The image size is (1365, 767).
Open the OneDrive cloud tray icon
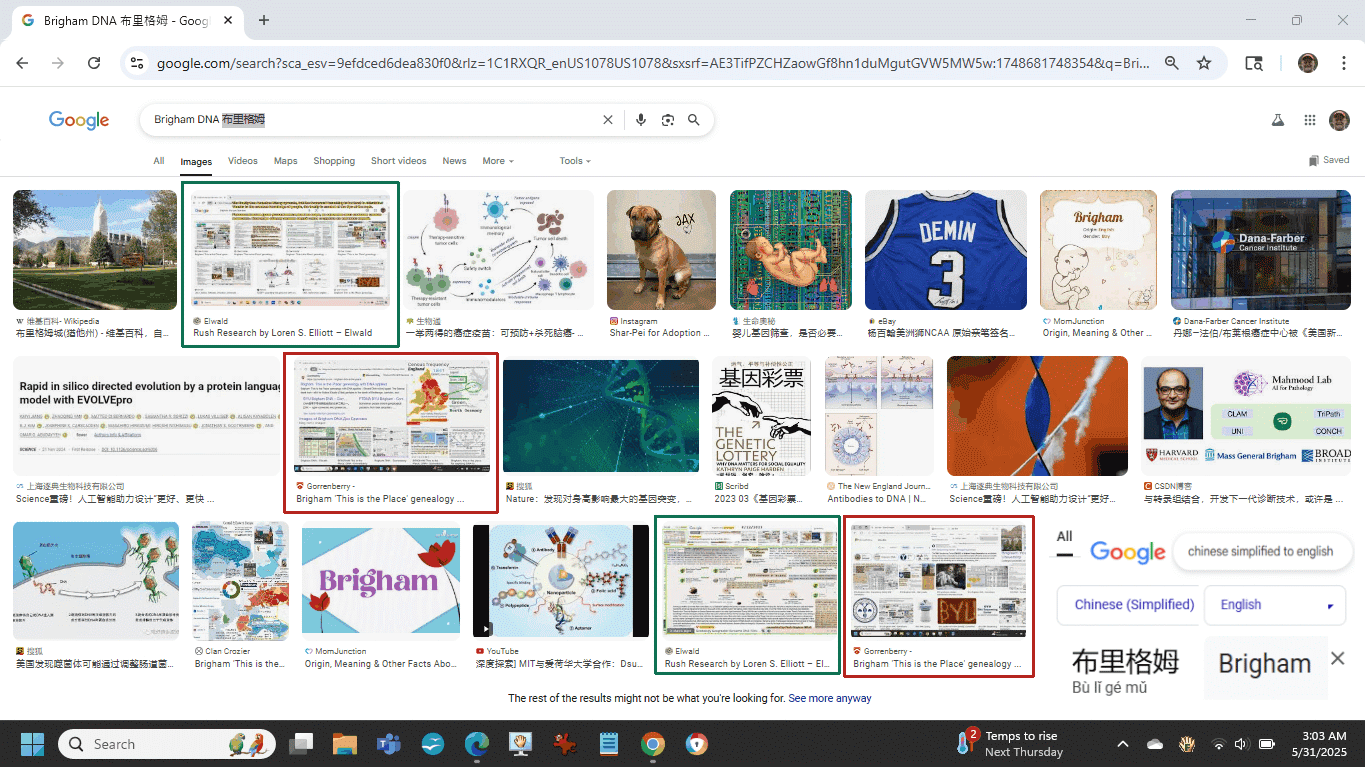click(x=1155, y=744)
